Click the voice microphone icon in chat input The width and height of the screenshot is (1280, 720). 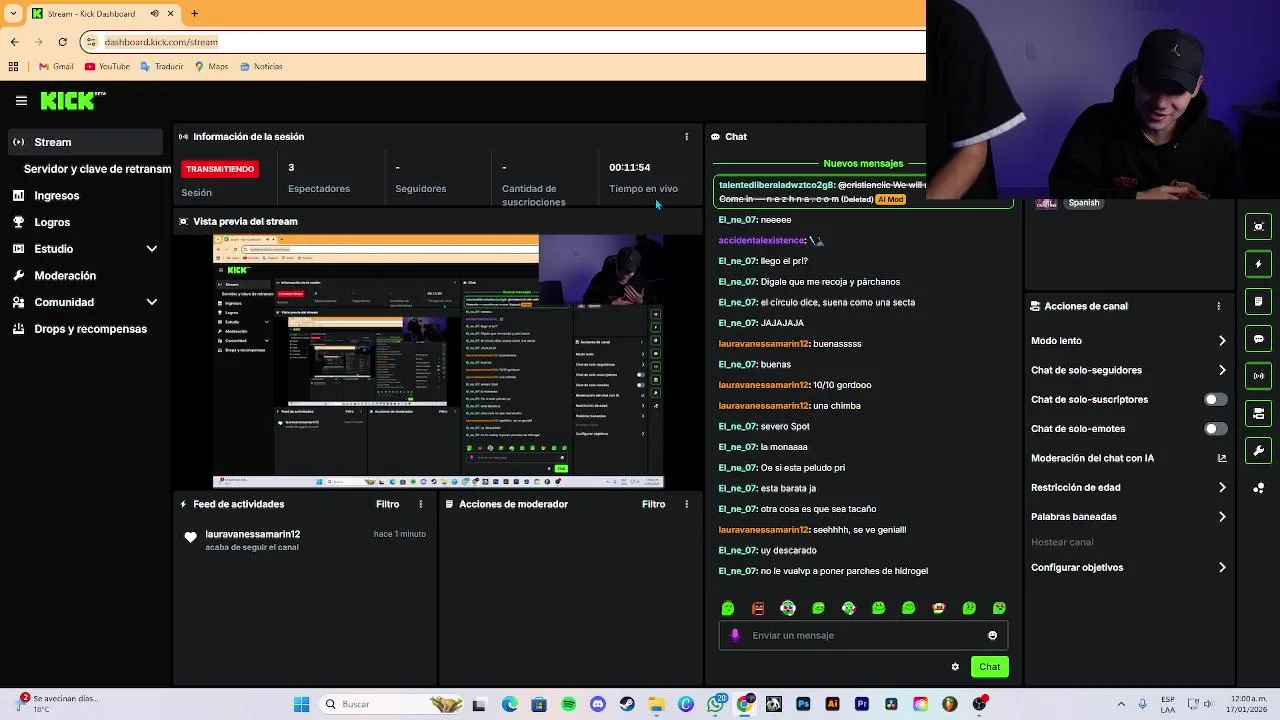[x=735, y=635]
